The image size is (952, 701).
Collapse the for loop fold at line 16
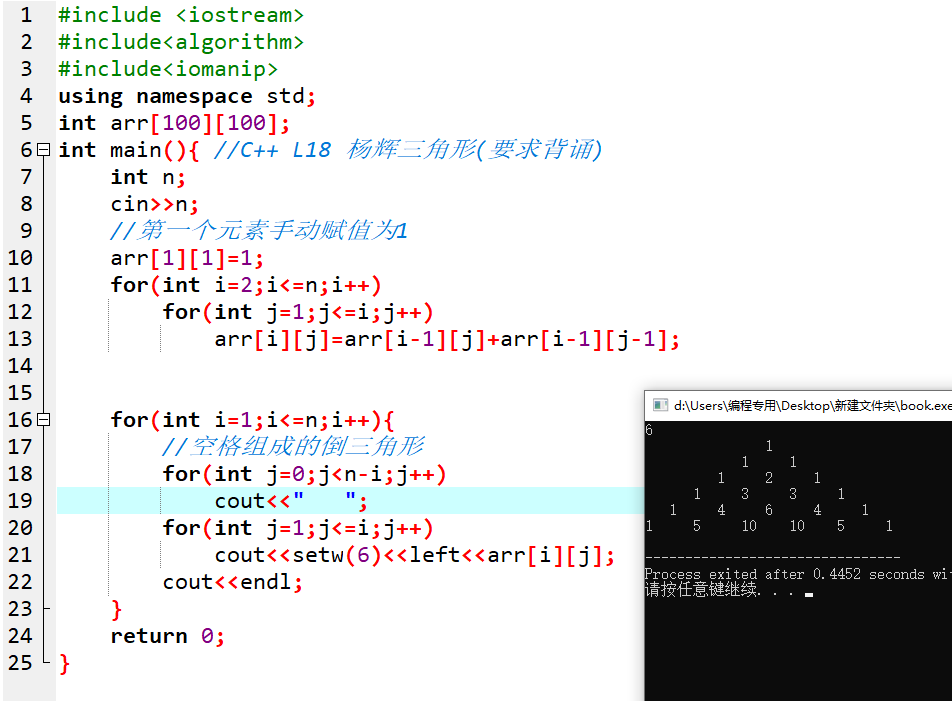(44, 419)
